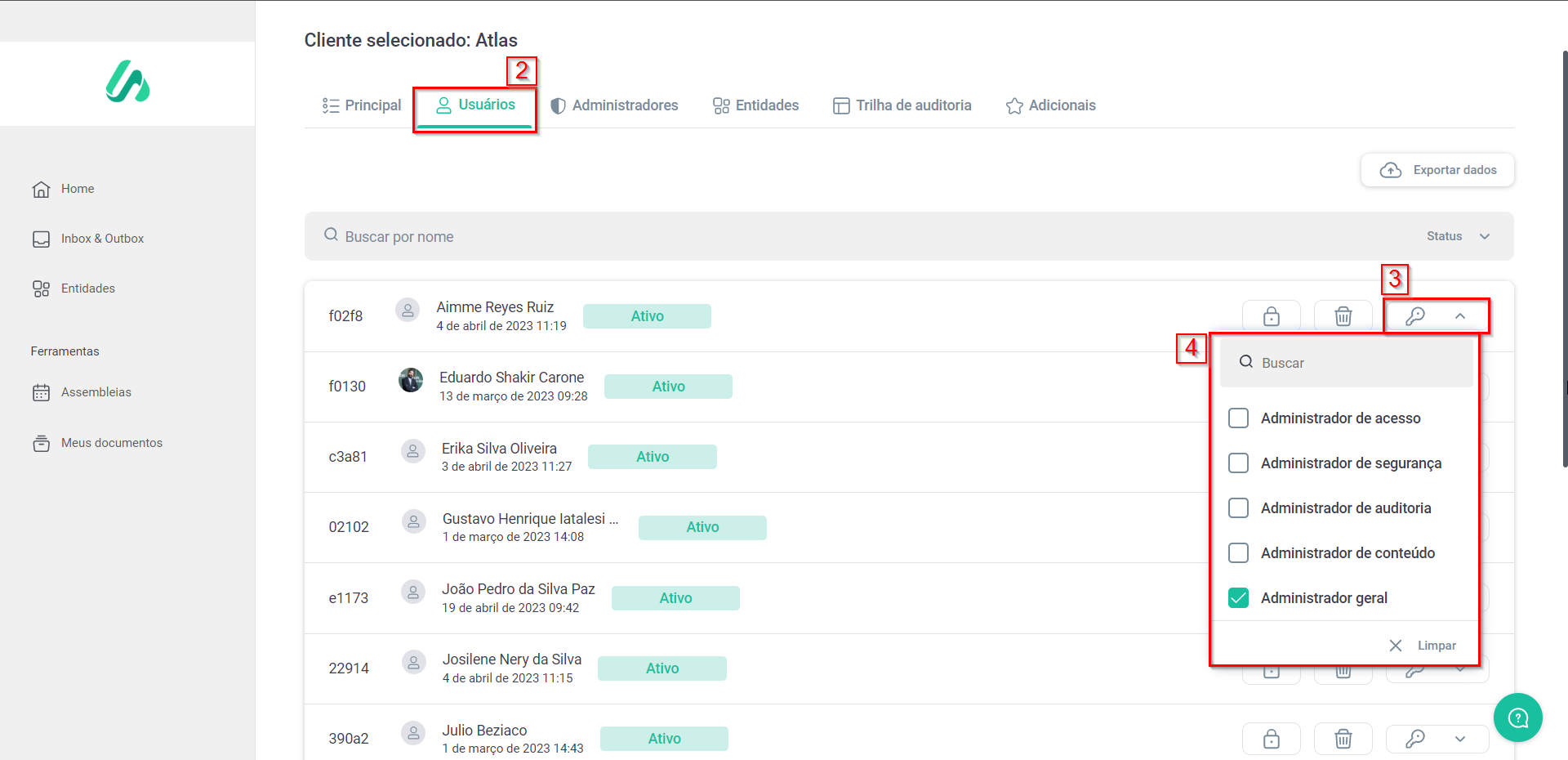Uncheck the Administrador geral checkbox
The width and height of the screenshot is (1568, 760).
point(1238,598)
